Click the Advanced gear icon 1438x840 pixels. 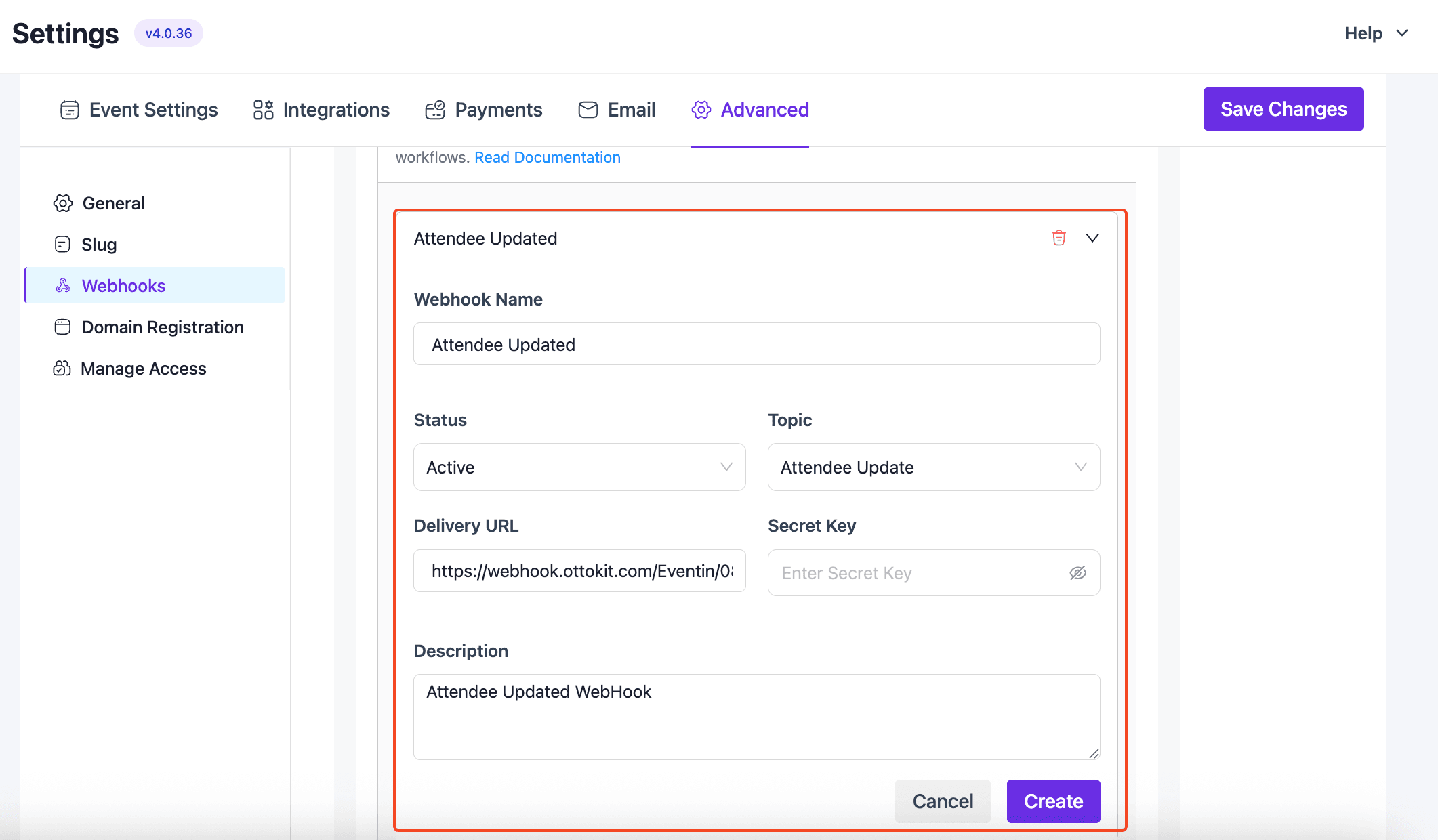pyautogui.click(x=701, y=110)
